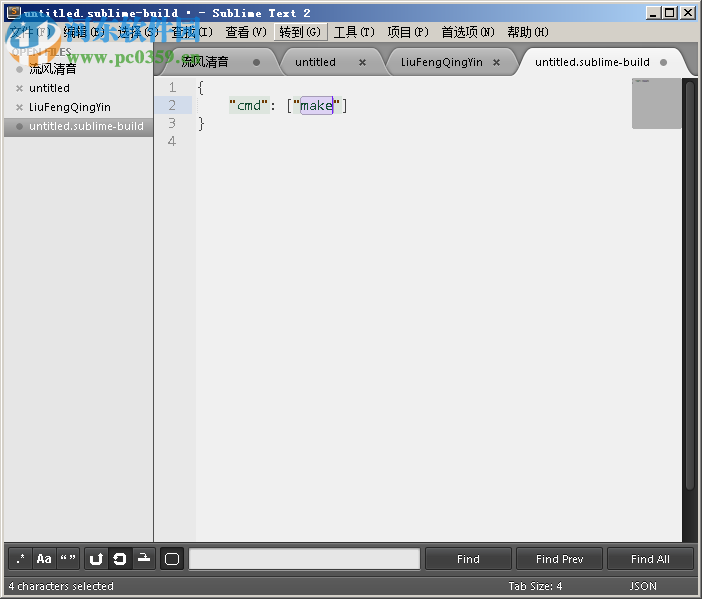
Task: Click the vertical scrollbar
Action: [690, 287]
